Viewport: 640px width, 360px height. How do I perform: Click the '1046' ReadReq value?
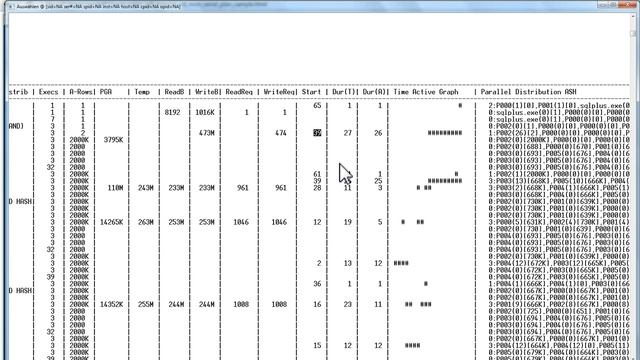pyautogui.click(x=241, y=222)
